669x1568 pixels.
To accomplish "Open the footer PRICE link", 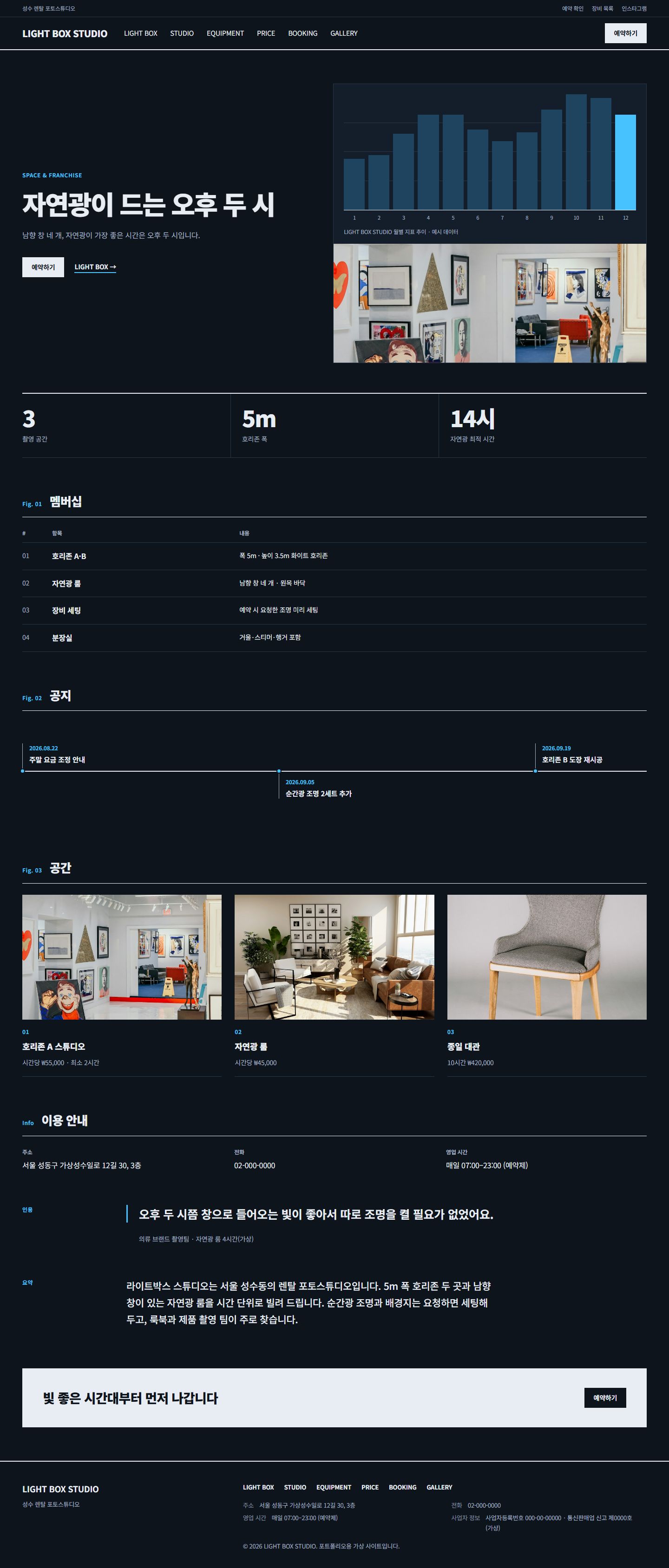I will click(x=370, y=1487).
